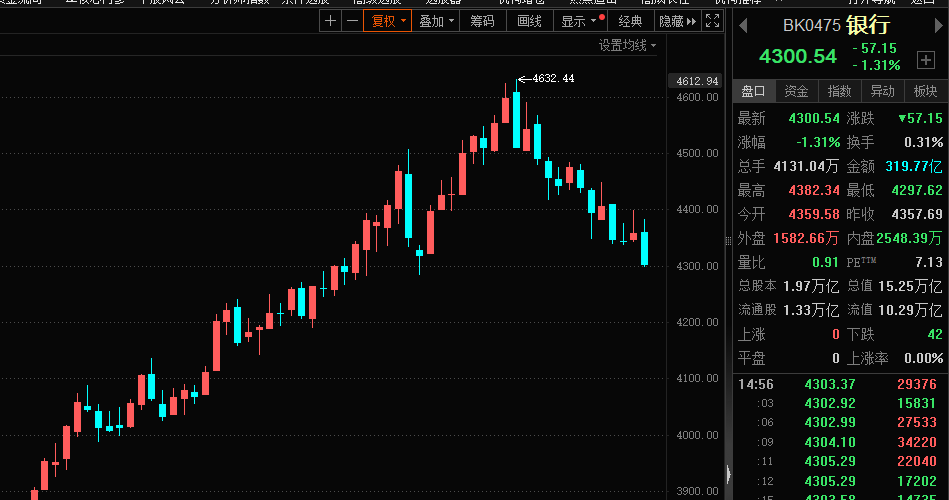Zoom in chart with plus button
Viewport: 949px width, 500px height.
pyautogui.click(x=330, y=21)
